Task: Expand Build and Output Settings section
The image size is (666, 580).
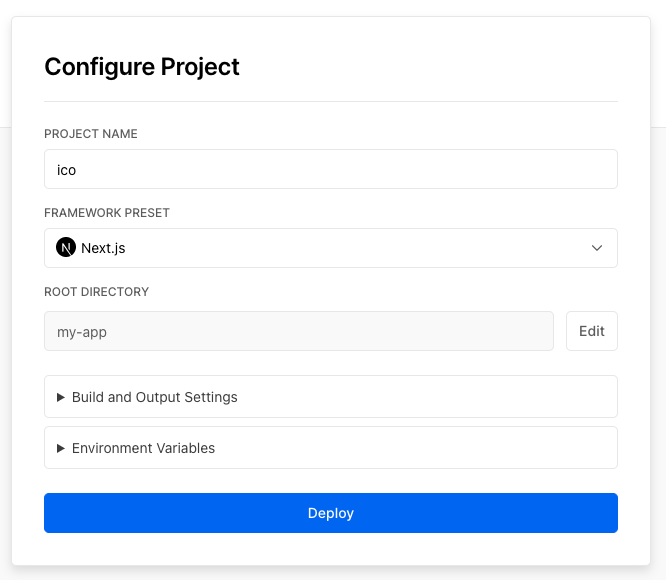Action: pos(330,397)
